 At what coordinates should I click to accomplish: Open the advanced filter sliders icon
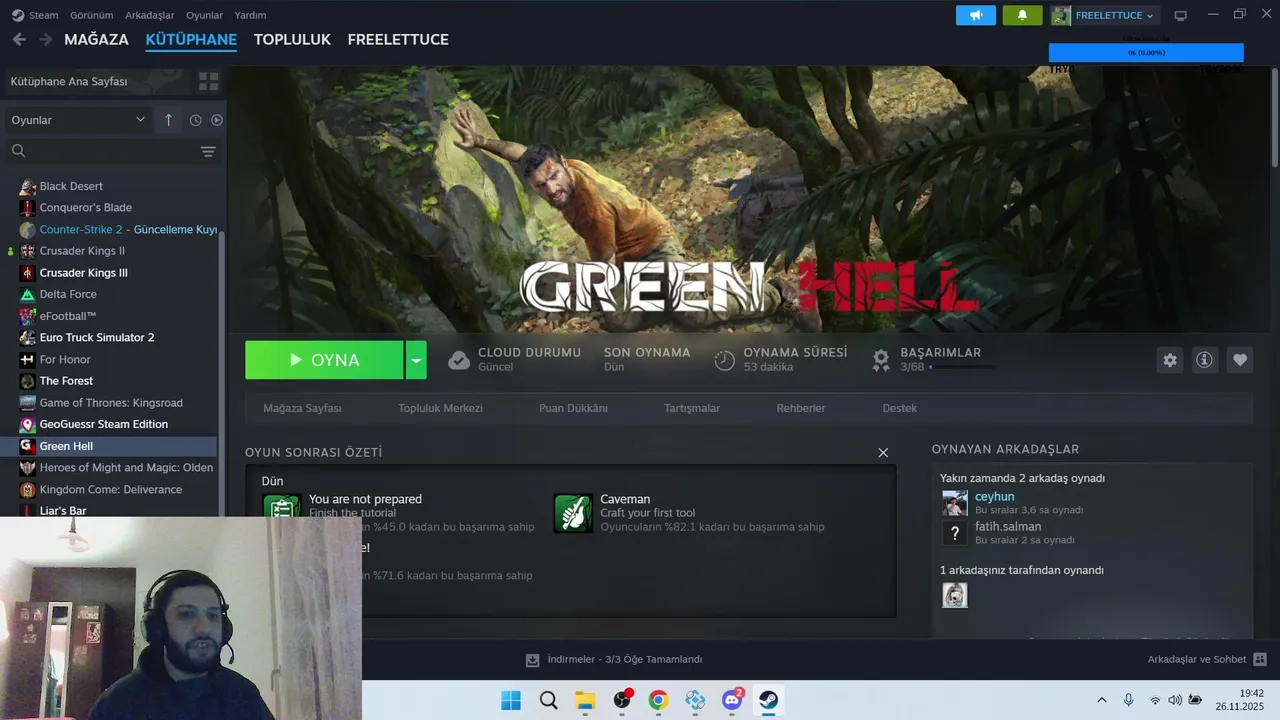(x=208, y=151)
